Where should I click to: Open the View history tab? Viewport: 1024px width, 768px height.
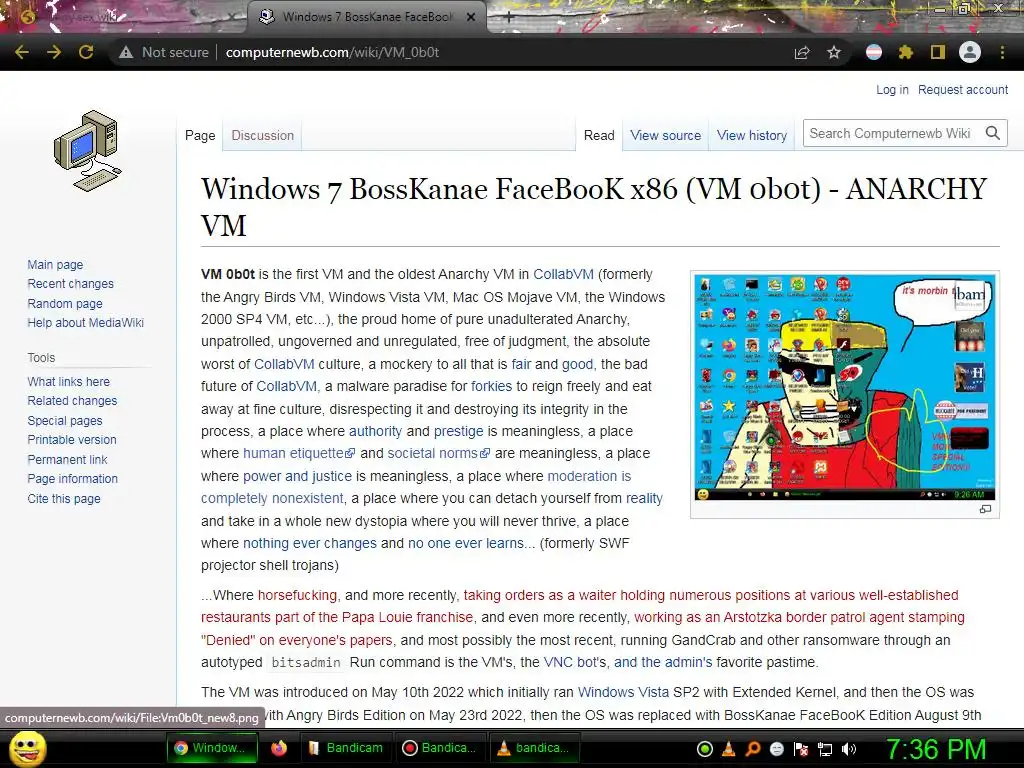click(752, 135)
